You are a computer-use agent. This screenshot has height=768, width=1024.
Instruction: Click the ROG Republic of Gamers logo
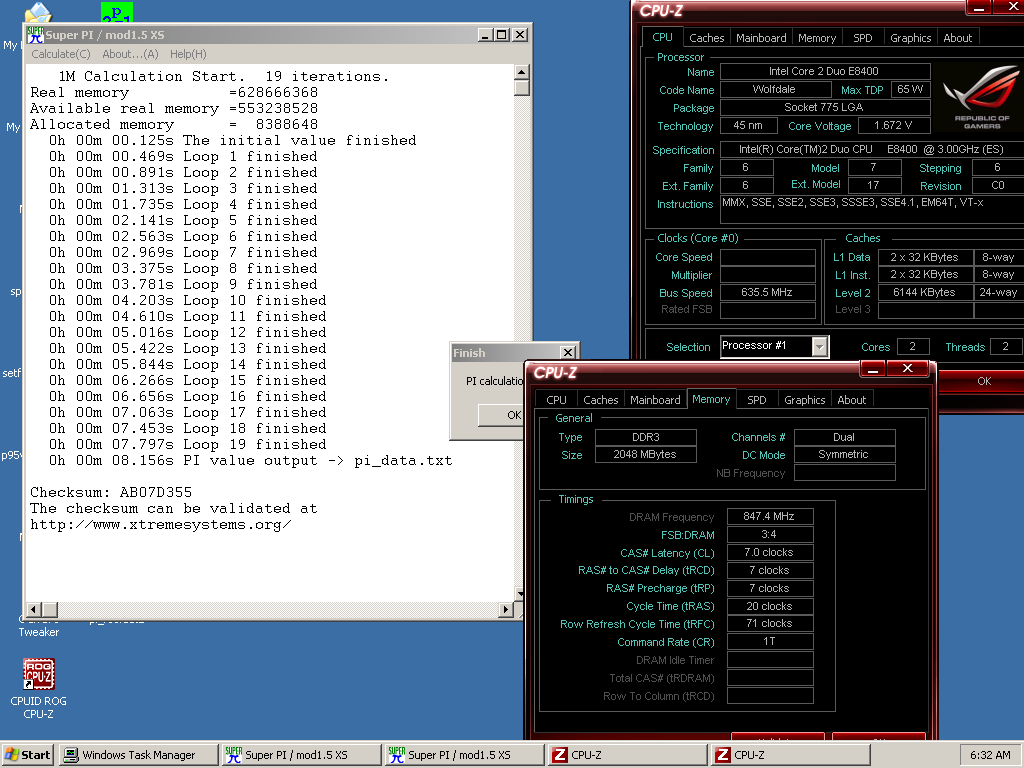click(982, 97)
